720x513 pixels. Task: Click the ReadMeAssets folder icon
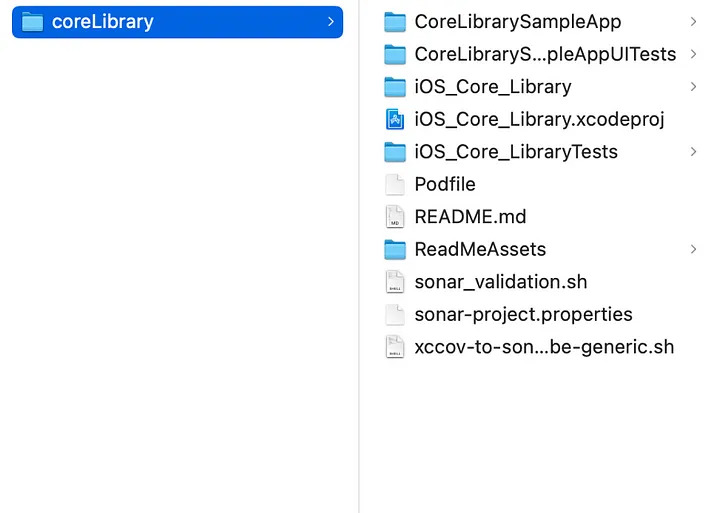pos(395,249)
